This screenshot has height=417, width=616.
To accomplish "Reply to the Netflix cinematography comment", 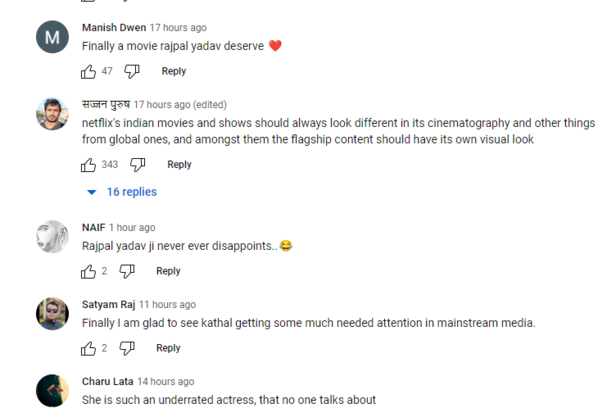I will point(179,164).
